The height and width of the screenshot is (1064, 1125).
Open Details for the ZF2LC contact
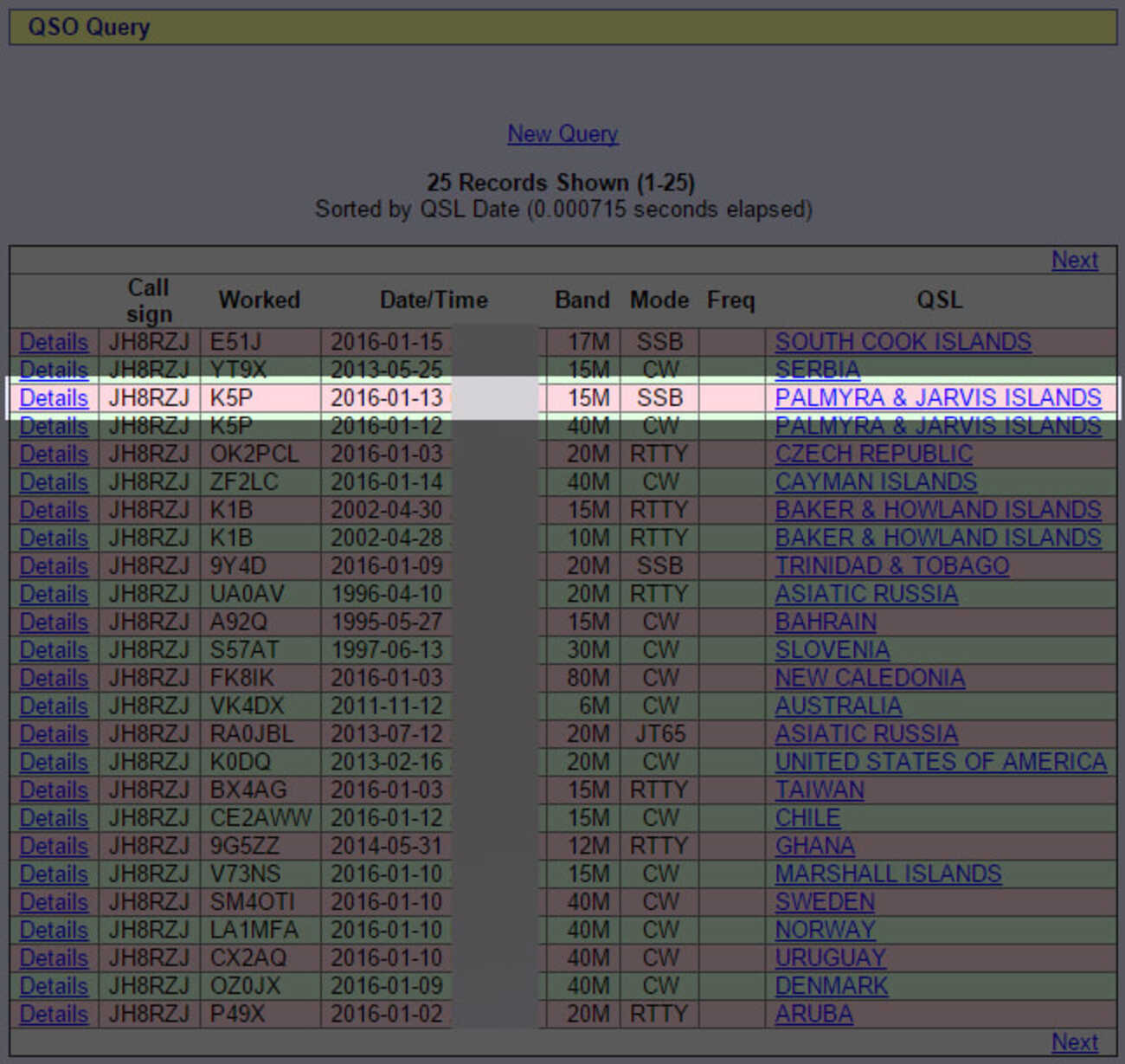53,482
